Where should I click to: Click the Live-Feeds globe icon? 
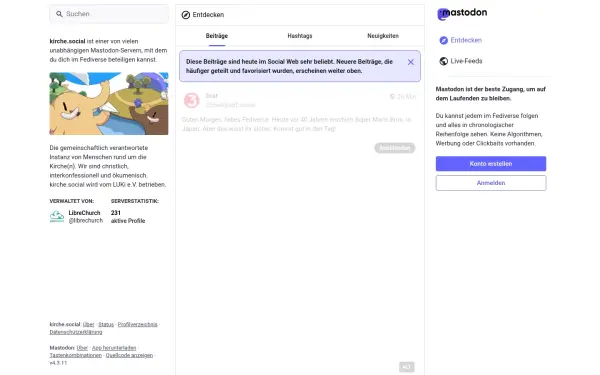coord(443,61)
